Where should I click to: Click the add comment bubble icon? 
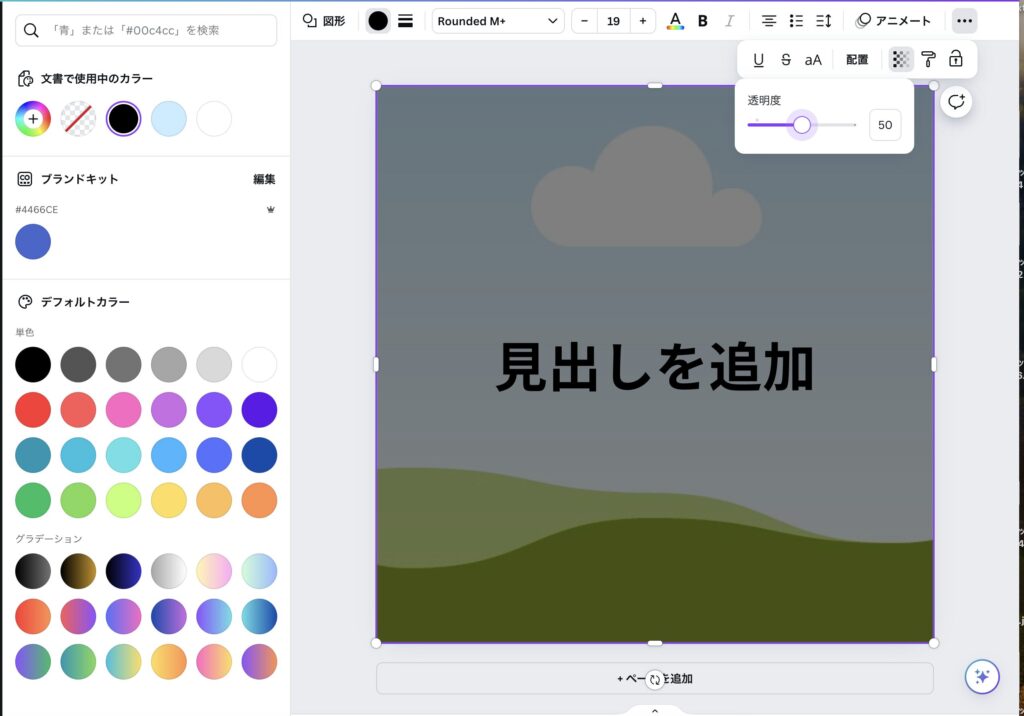coord(956,101)
